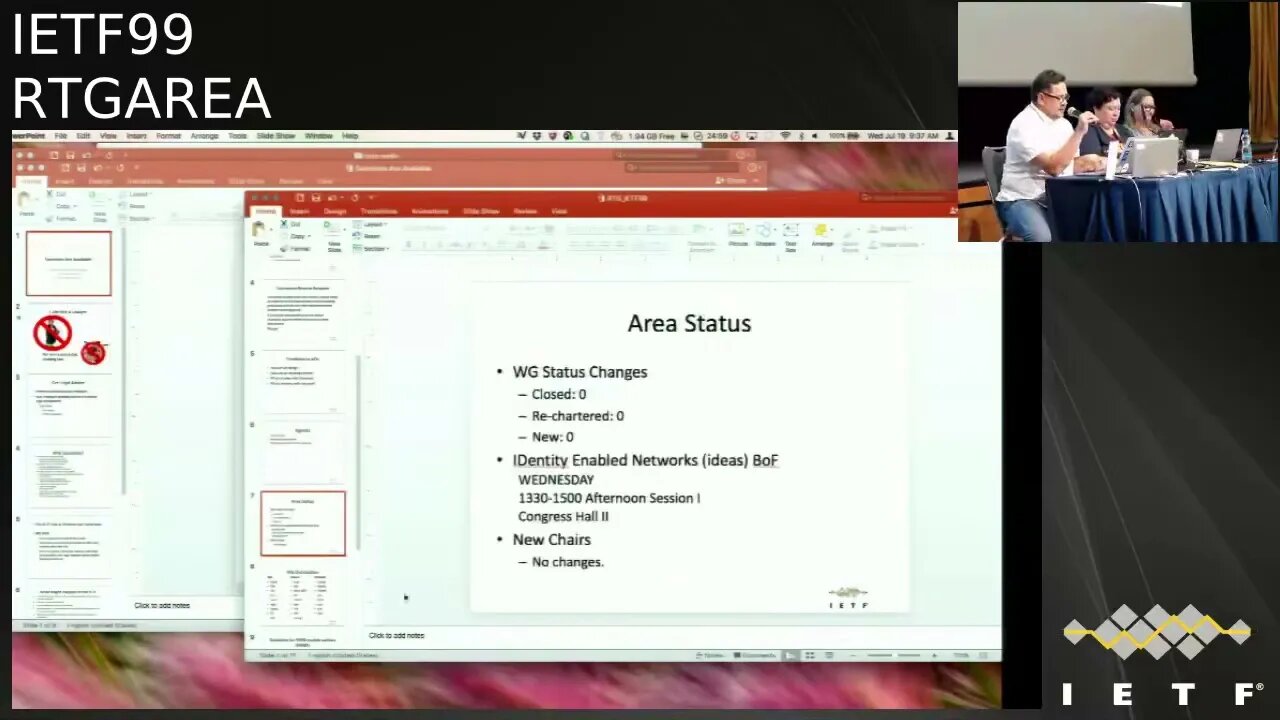This screenshot has height=720, width=1280.
Task: Toggle Comments pane in front window status bar
Action: pyautogui.click(x=755, y=655)
